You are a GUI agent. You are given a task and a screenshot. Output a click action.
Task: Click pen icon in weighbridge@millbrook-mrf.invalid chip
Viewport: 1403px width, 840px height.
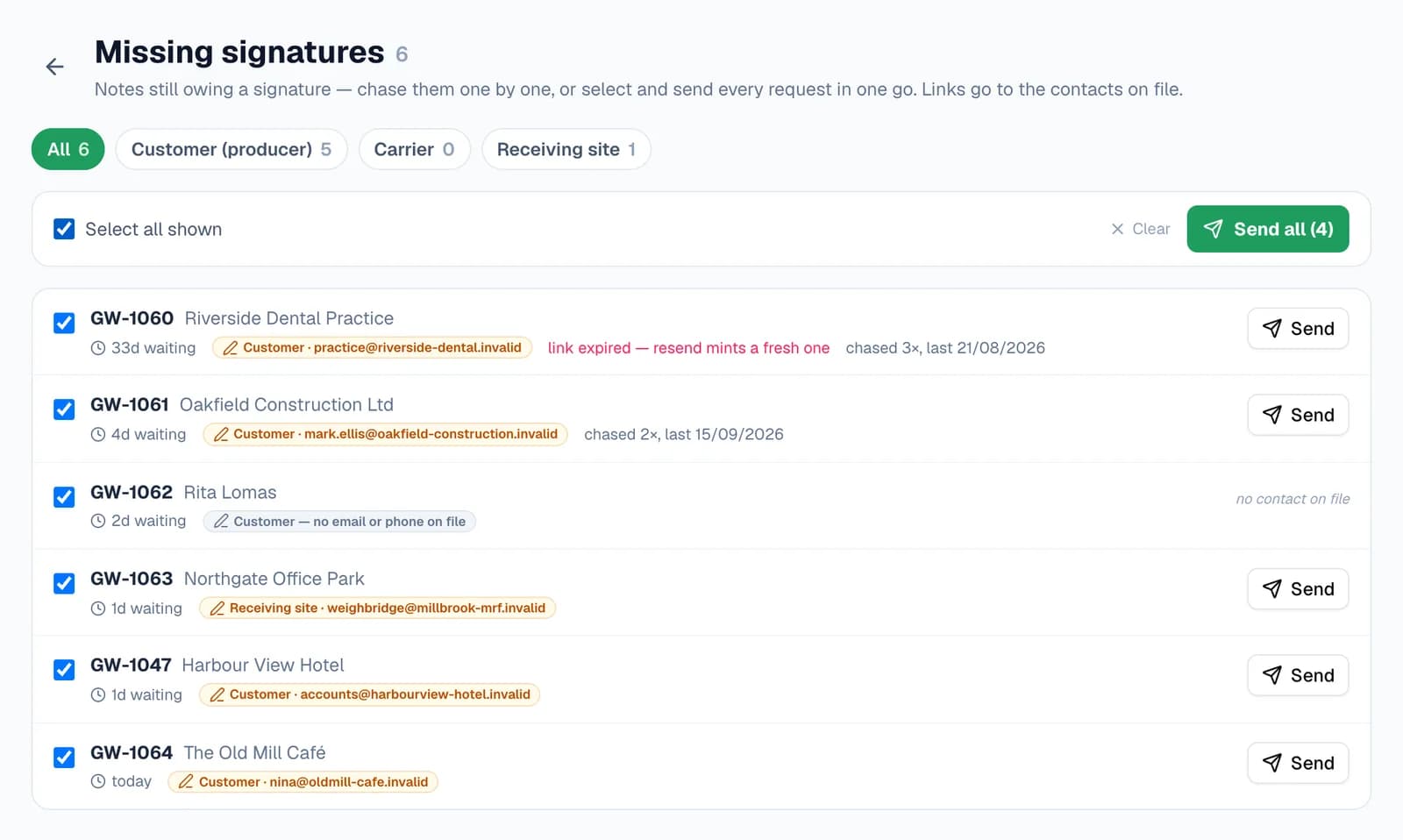217,609
